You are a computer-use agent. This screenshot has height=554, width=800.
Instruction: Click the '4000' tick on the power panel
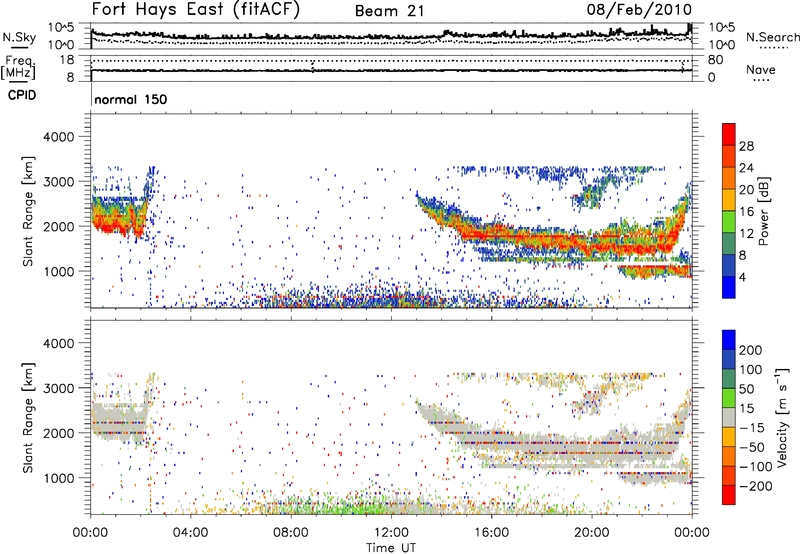click(58, 137)
